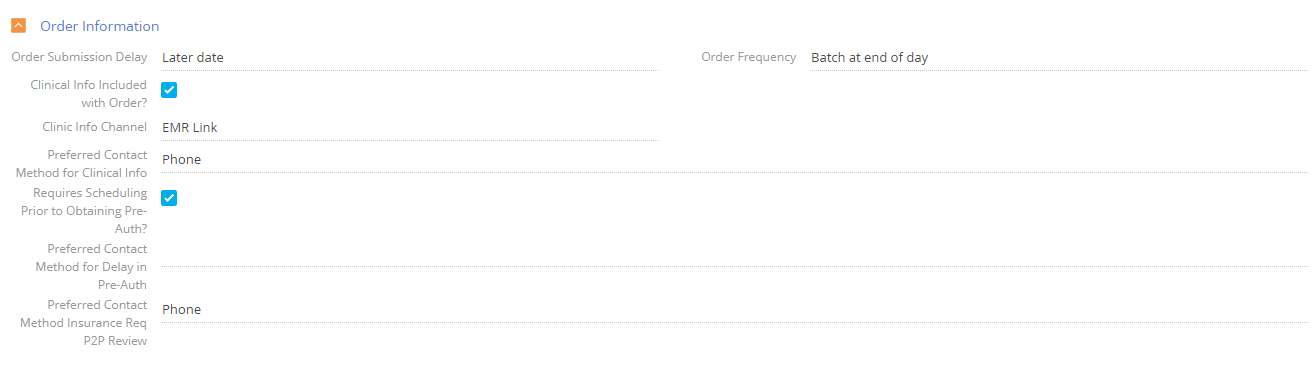Click the 'Clinical Info Included with Order?' label
This screenshot has width=1315, height=367.
pos(88,94)
